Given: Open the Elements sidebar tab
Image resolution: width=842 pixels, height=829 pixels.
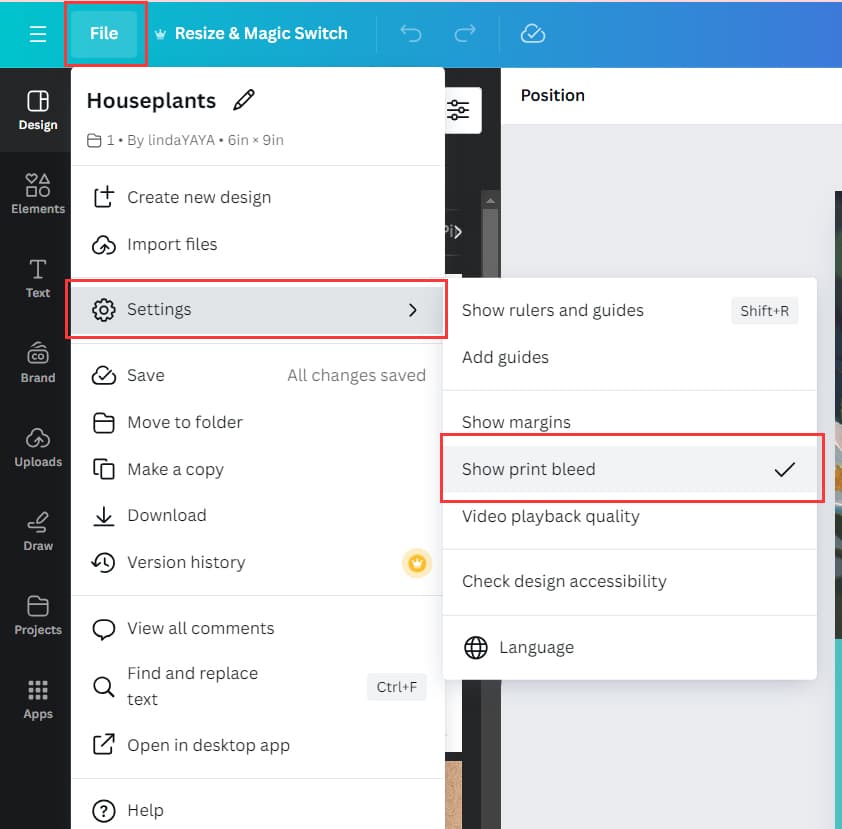Looking at the screenshot, I should (x=38, y=194).
